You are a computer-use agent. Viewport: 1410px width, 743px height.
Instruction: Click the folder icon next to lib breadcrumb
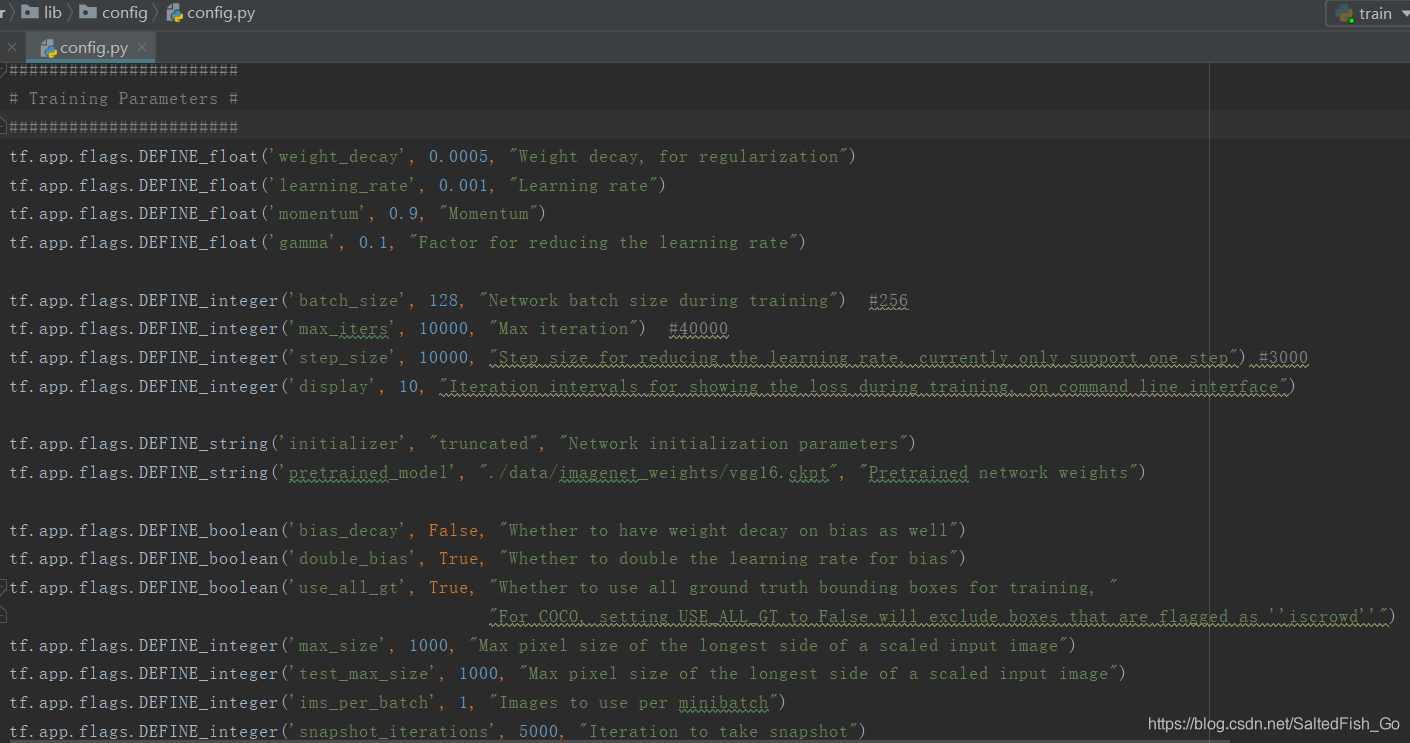(29, 12)
